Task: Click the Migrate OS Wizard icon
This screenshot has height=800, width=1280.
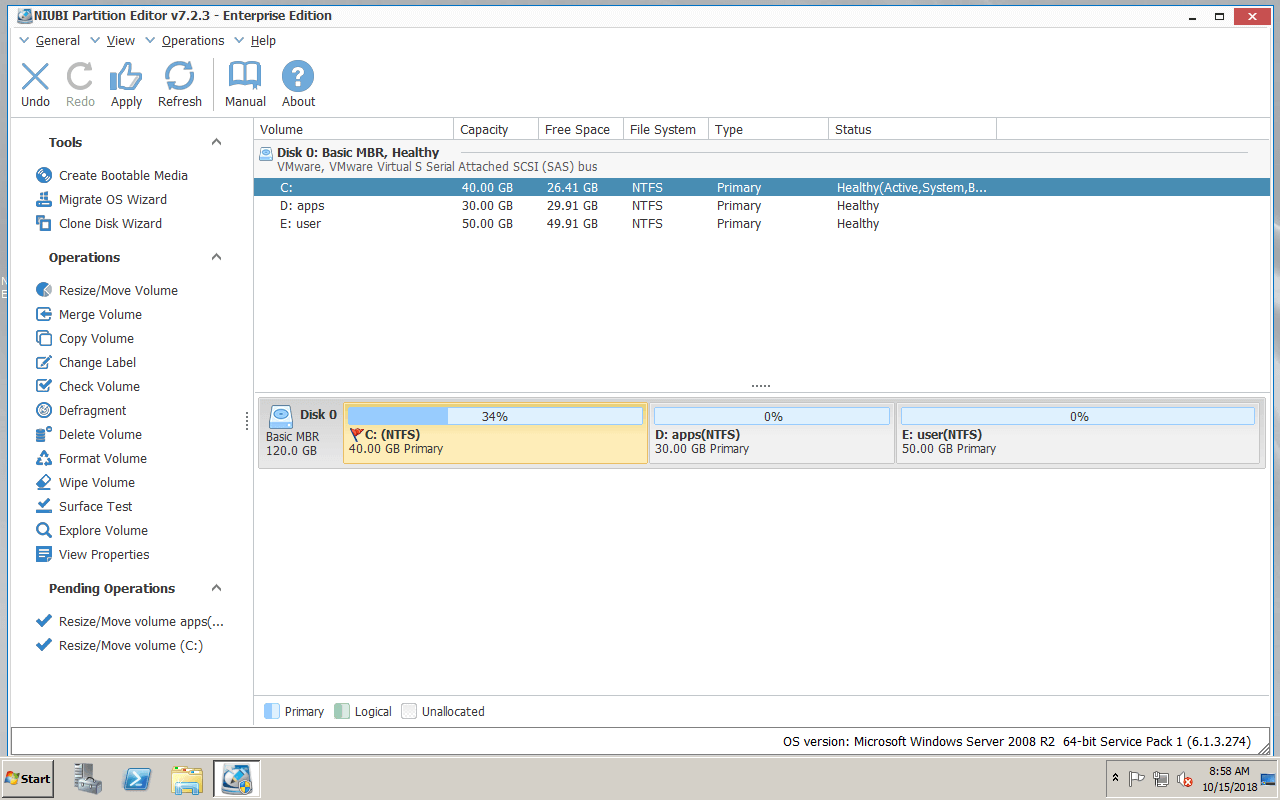Action: (x=44, y=199)
